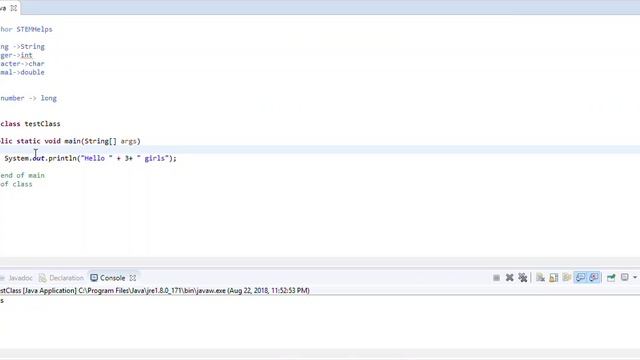640x360 pixels.
Task: Click the Declaration tab icon
Action: pyautogui.click(x=42, y=278)
